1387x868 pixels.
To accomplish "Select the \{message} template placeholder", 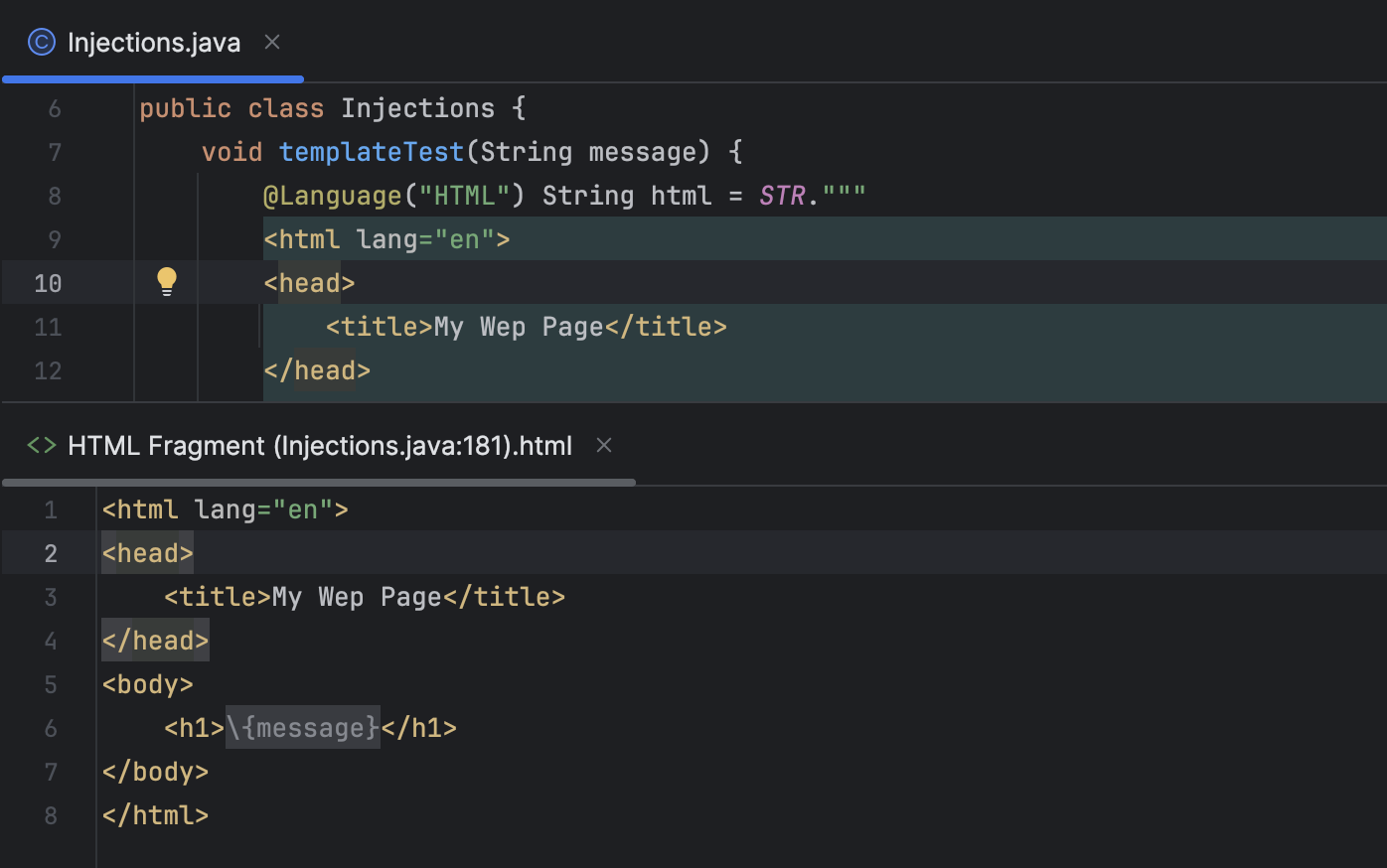I will pyautogui.click(x=302, y=727).
